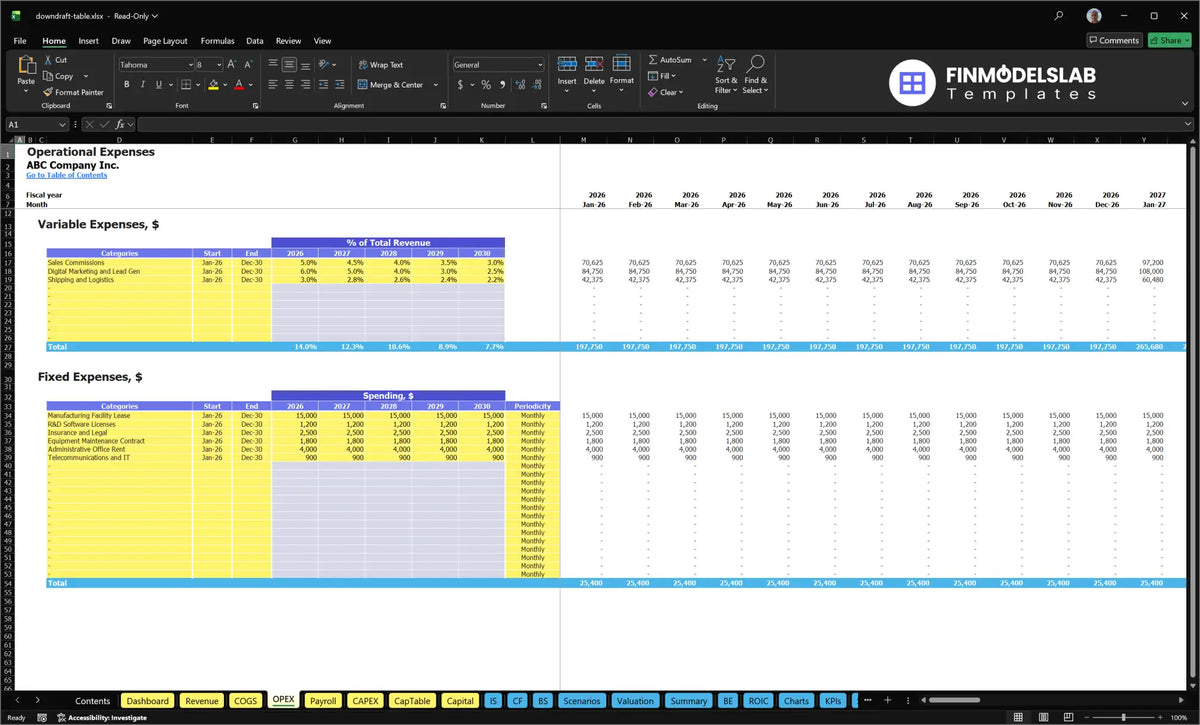
Task: Click Sort & Filter icon
Action: [726, 63]
